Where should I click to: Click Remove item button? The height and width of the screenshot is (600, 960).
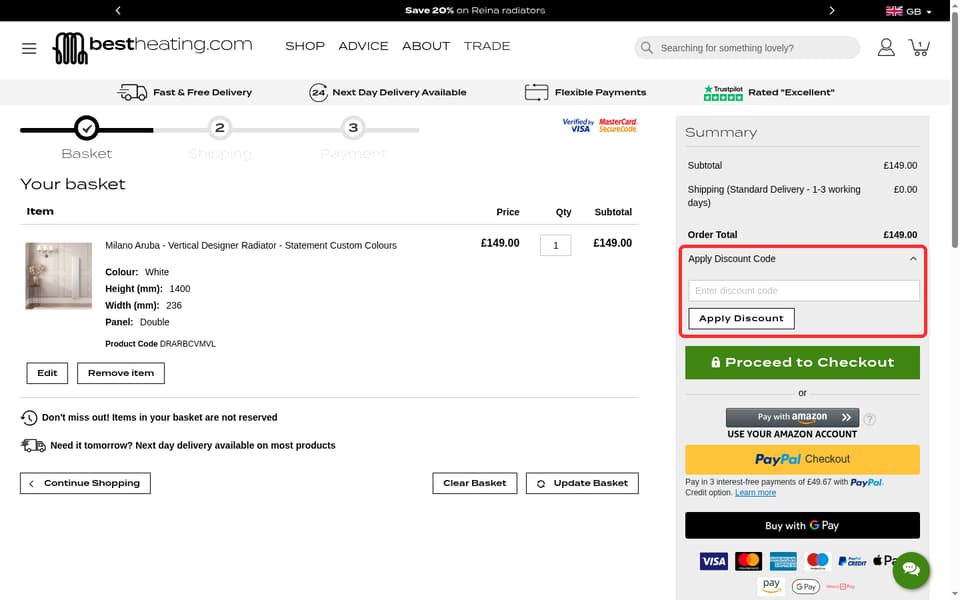121,373
